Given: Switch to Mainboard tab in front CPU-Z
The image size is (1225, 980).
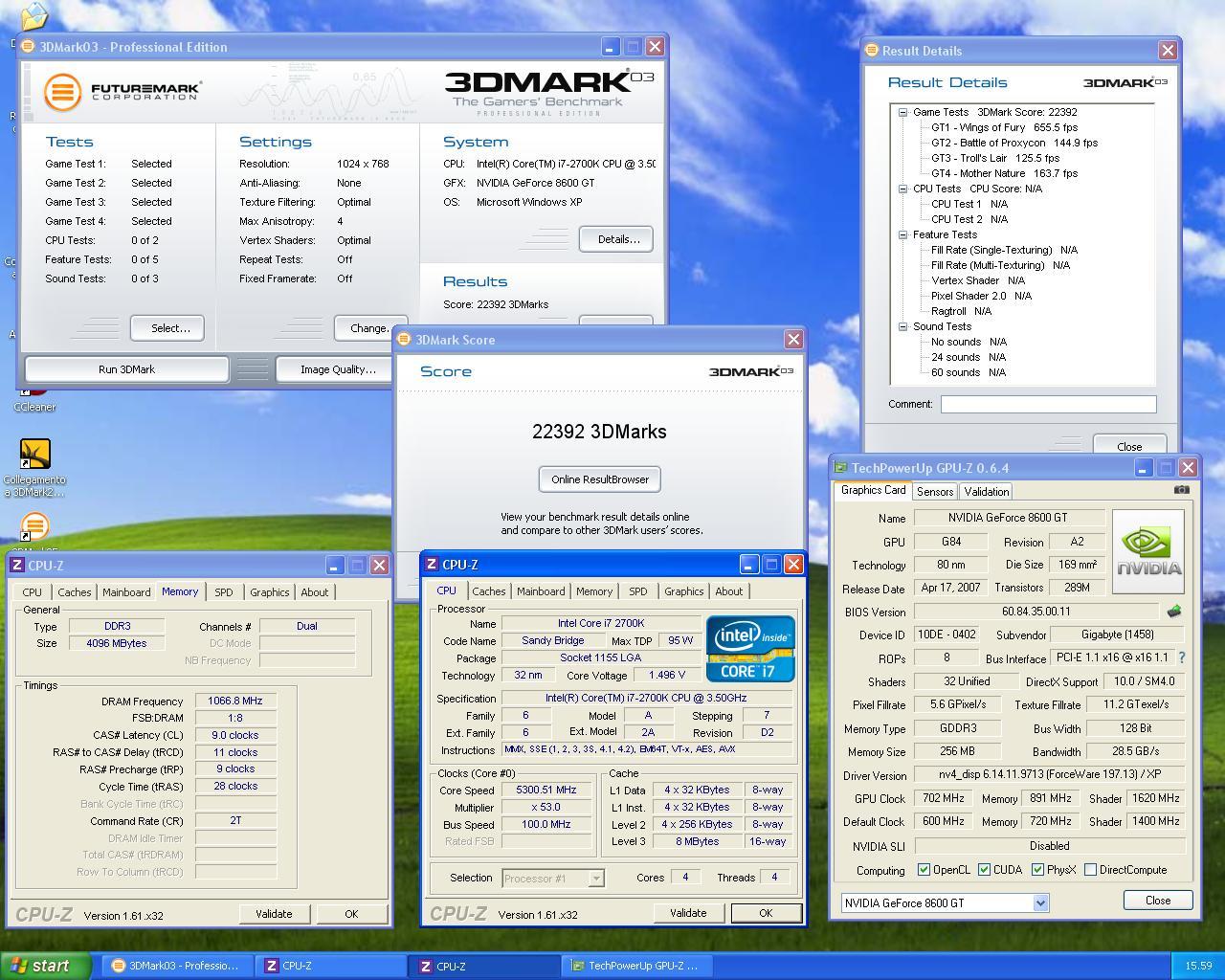Looking at the screenshot, I should coord(541,591).
